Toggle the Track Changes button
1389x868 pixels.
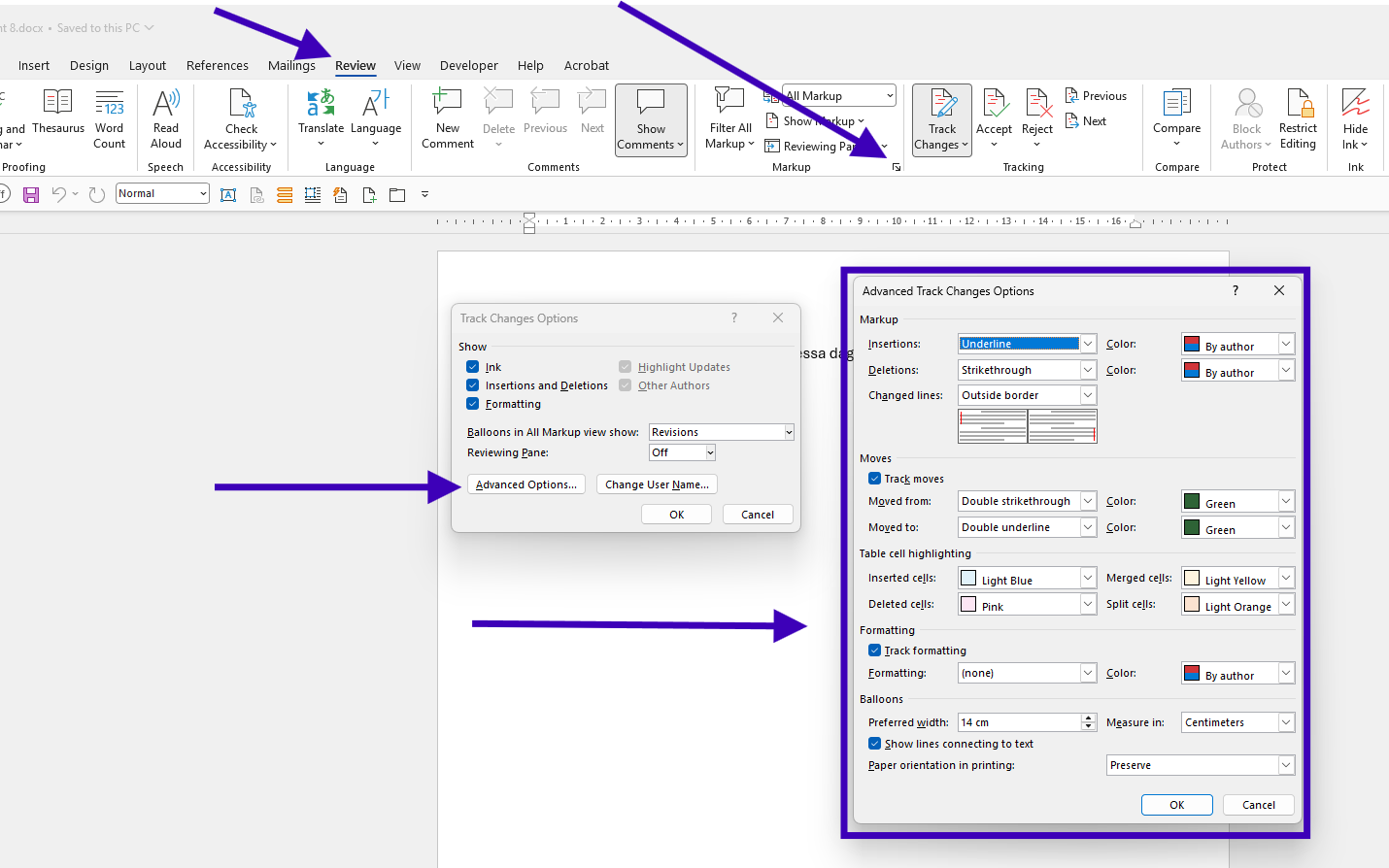coord(942,119)
